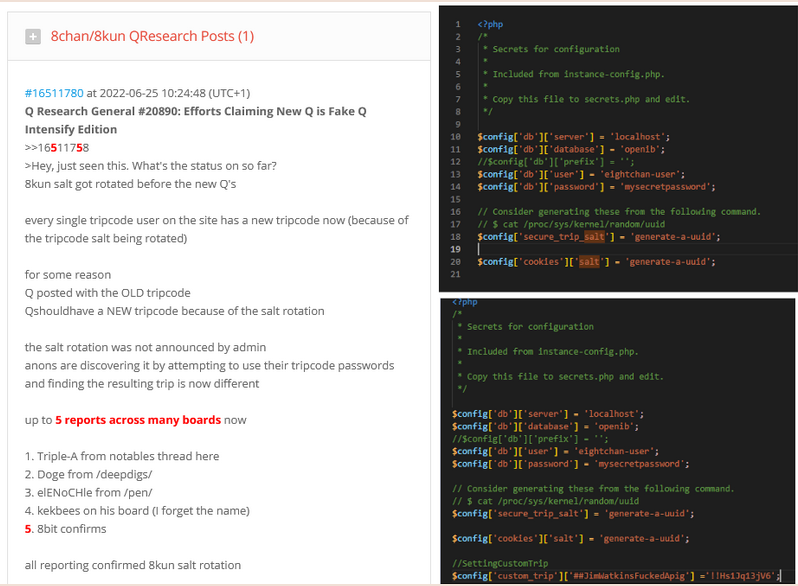The width and height of the screenshot is (798, 586).
Task: Click 'Included from instance-config.php.' comment in top editor
Action: pyautogui.click(x=578, y=74)
